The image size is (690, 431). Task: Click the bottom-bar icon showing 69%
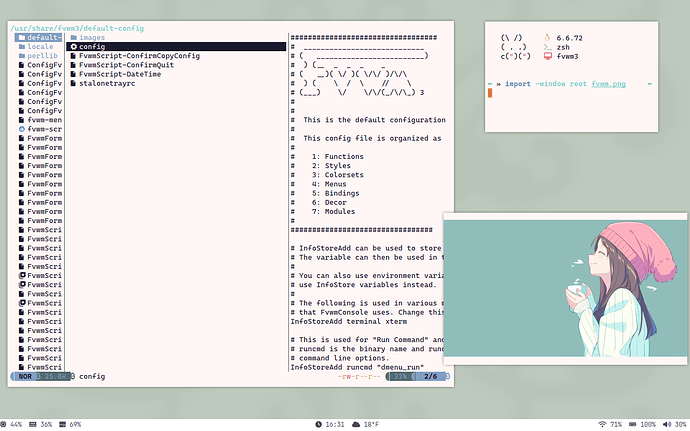pyautogui.click(x=62, y=424)
